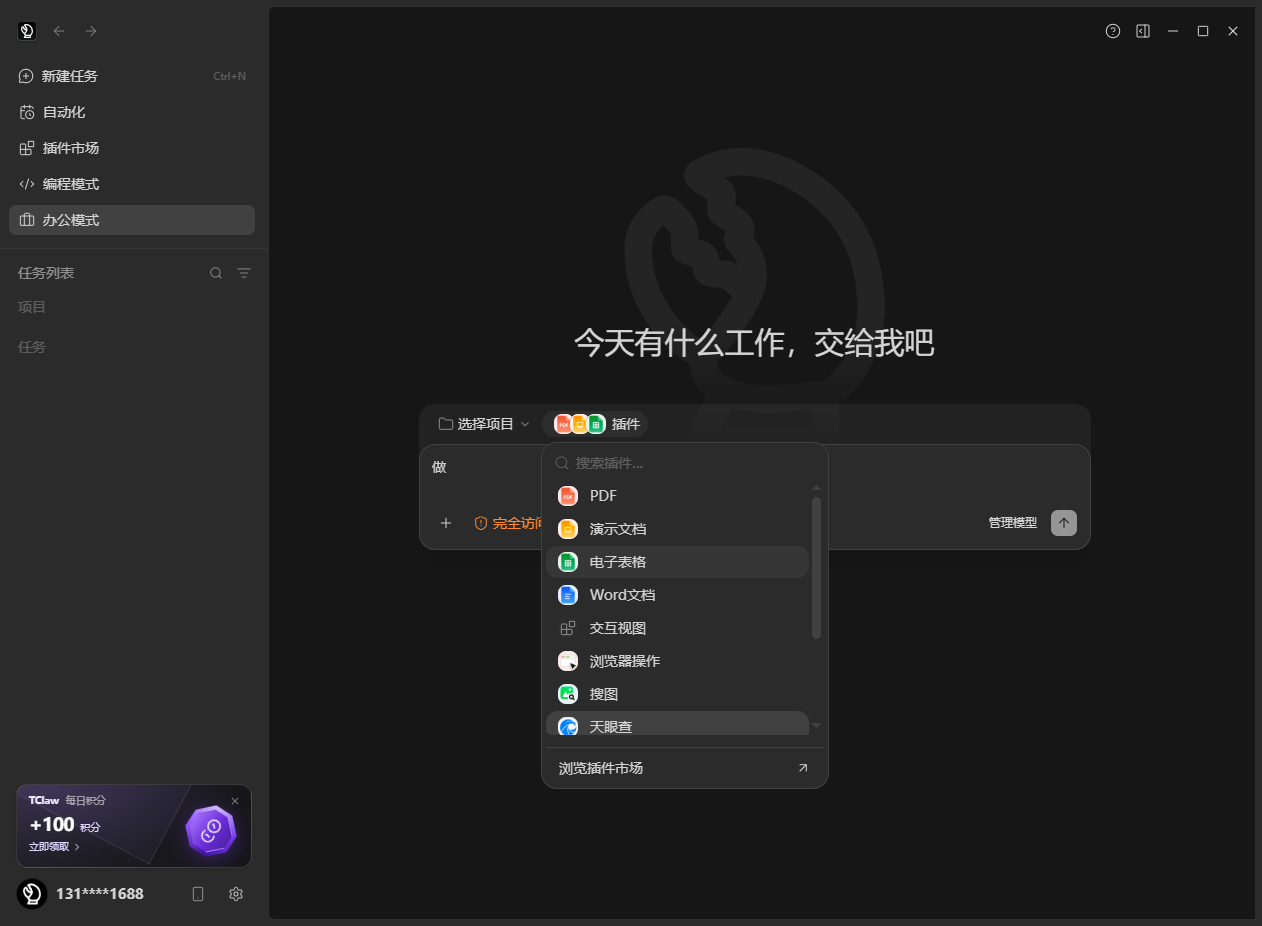1262x926 pixels.
Task: Open the 自动化 automation page
Action: click(132, 112)
